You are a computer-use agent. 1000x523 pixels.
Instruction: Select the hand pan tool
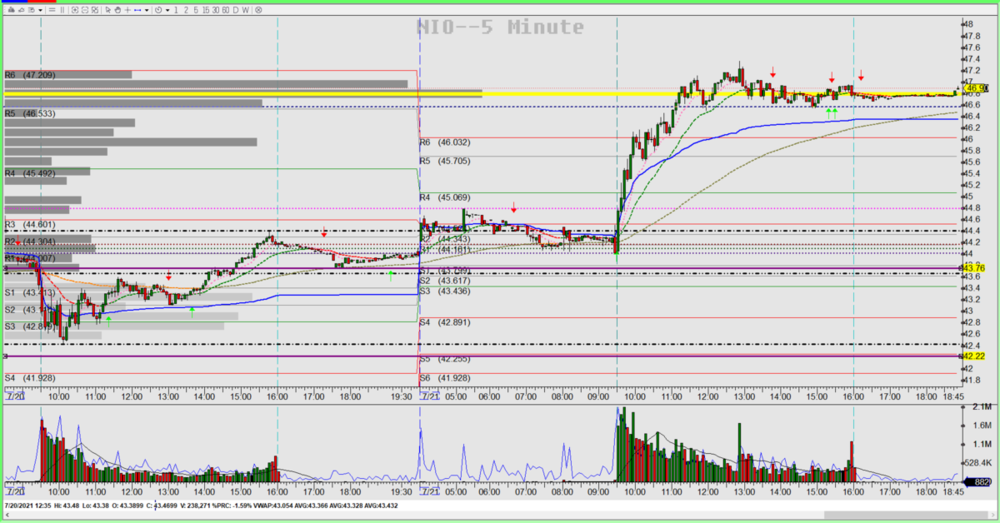click(x=118, y=10)
